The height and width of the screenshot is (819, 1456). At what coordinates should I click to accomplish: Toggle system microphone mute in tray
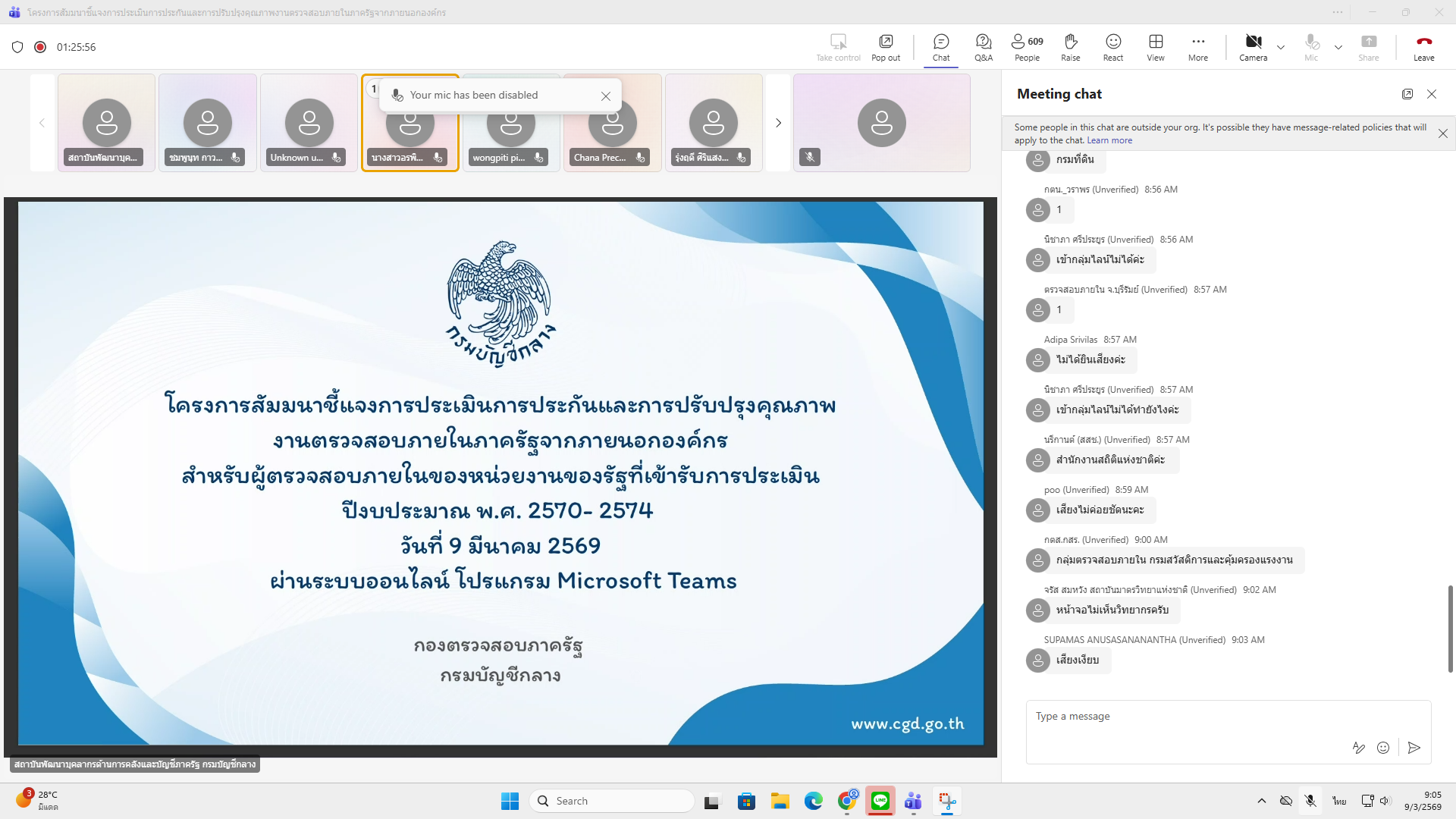[1310, 801]
